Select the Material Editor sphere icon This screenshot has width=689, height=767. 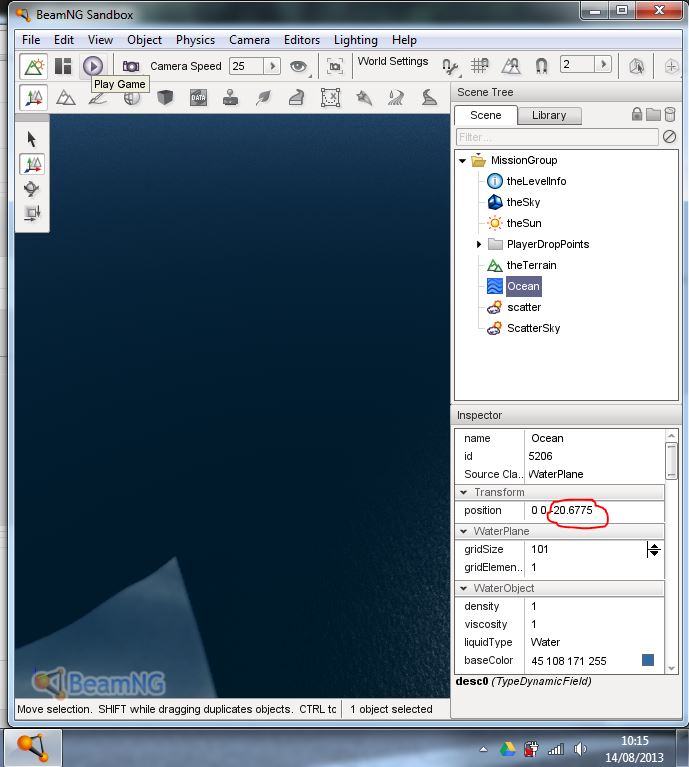point(132,99)
